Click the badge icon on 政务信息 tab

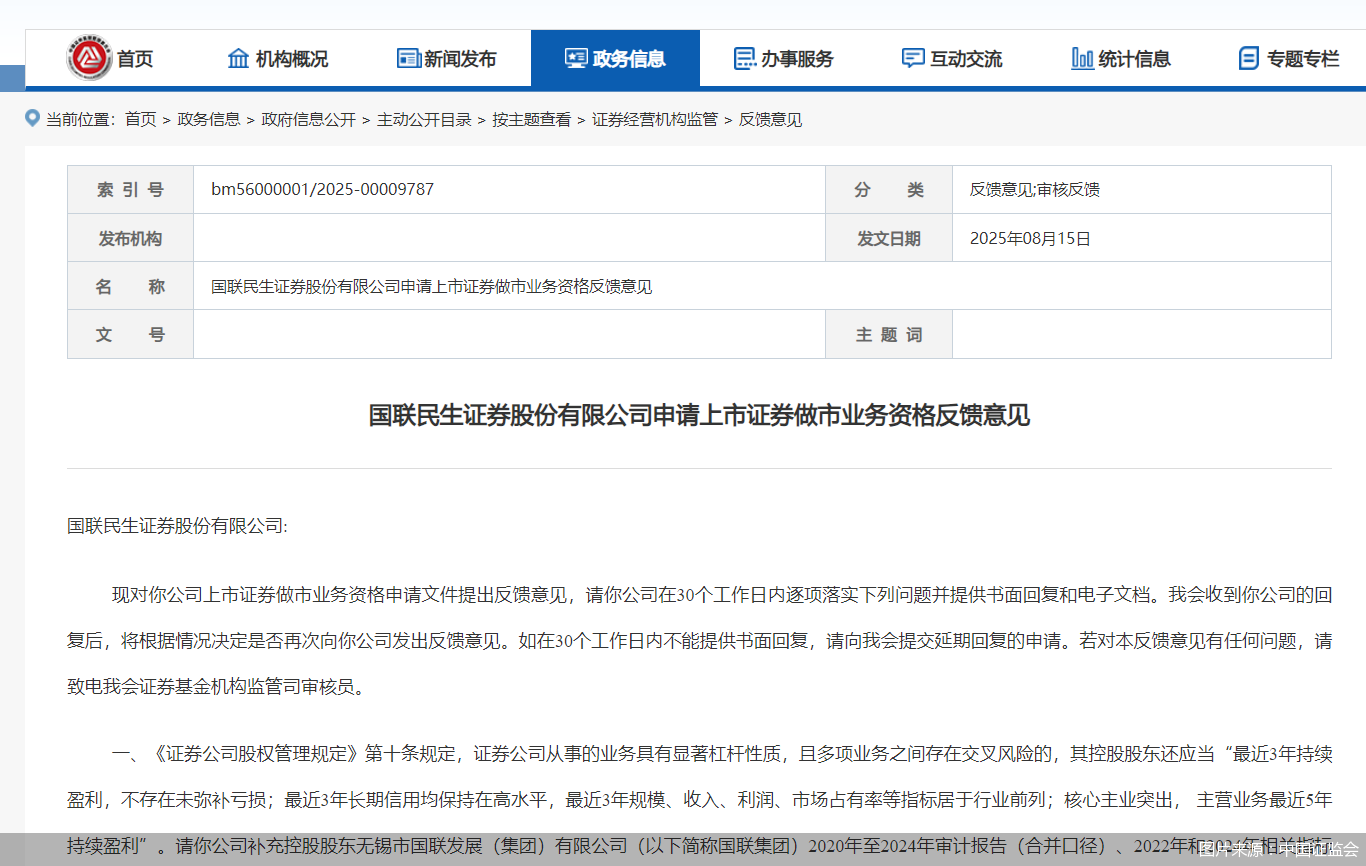(x=574, y=58)
